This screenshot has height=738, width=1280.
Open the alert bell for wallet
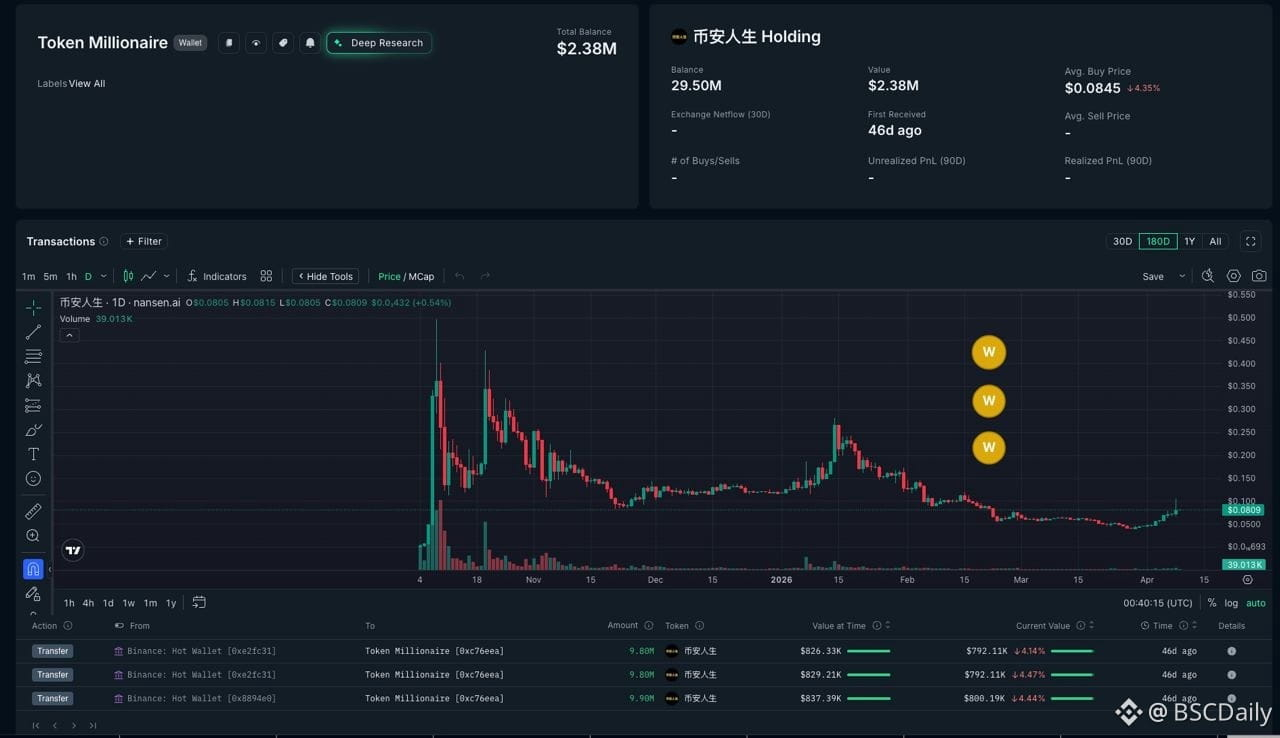[310, 43]
